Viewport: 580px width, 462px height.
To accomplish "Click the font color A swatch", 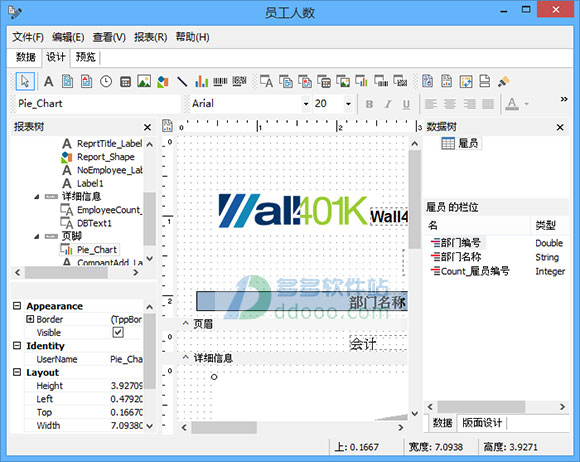I will click(x=512, y=104).
